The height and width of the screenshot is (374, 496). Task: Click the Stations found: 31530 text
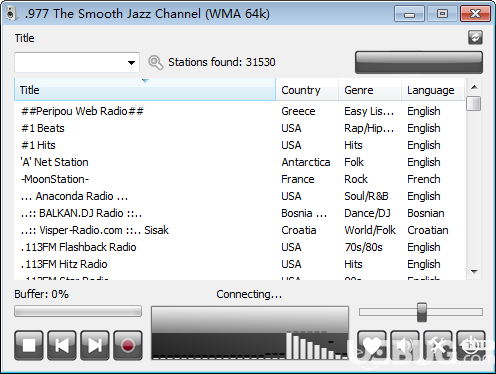[x=222, y=62]
